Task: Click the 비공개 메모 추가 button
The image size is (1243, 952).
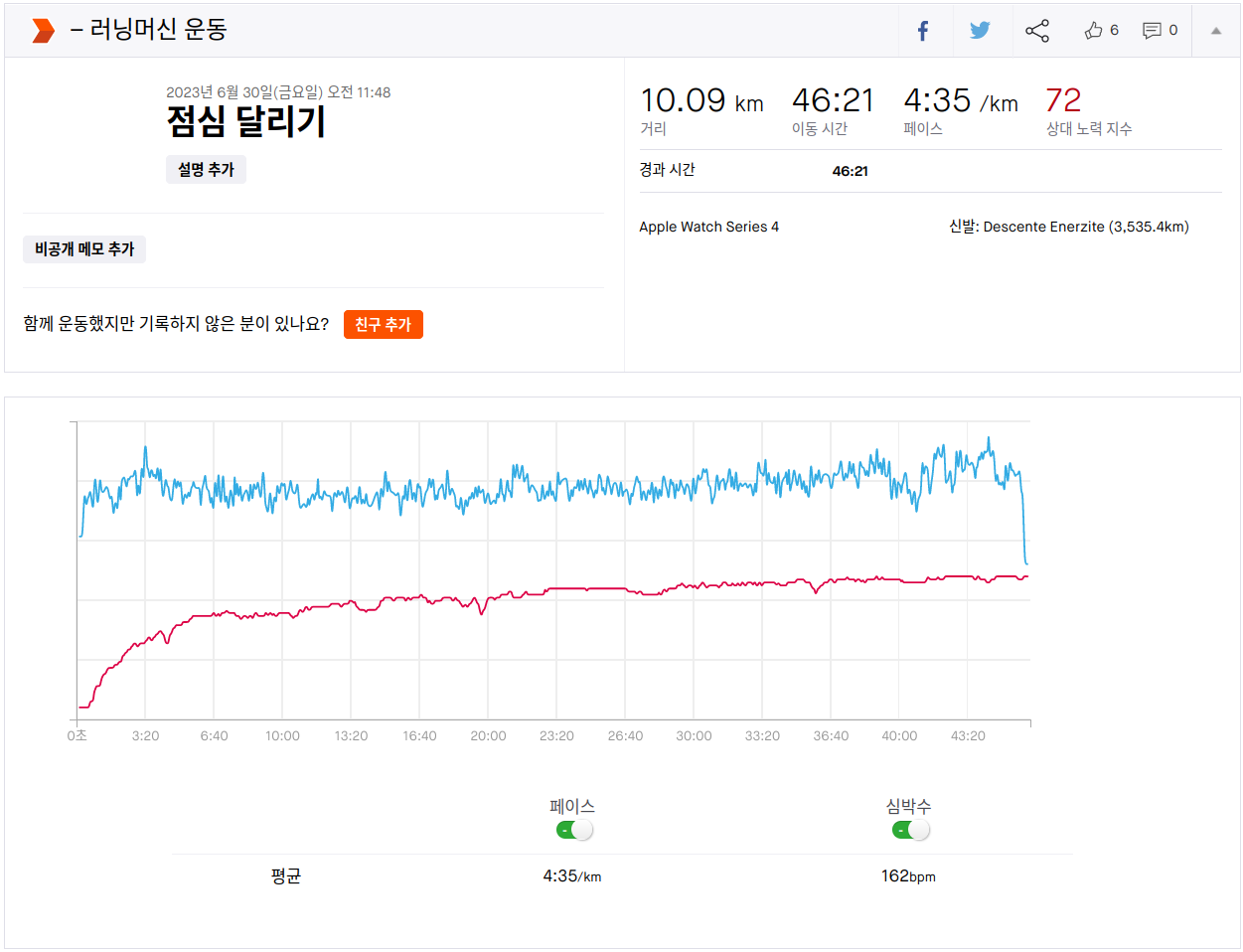Action: coord(84,248)
